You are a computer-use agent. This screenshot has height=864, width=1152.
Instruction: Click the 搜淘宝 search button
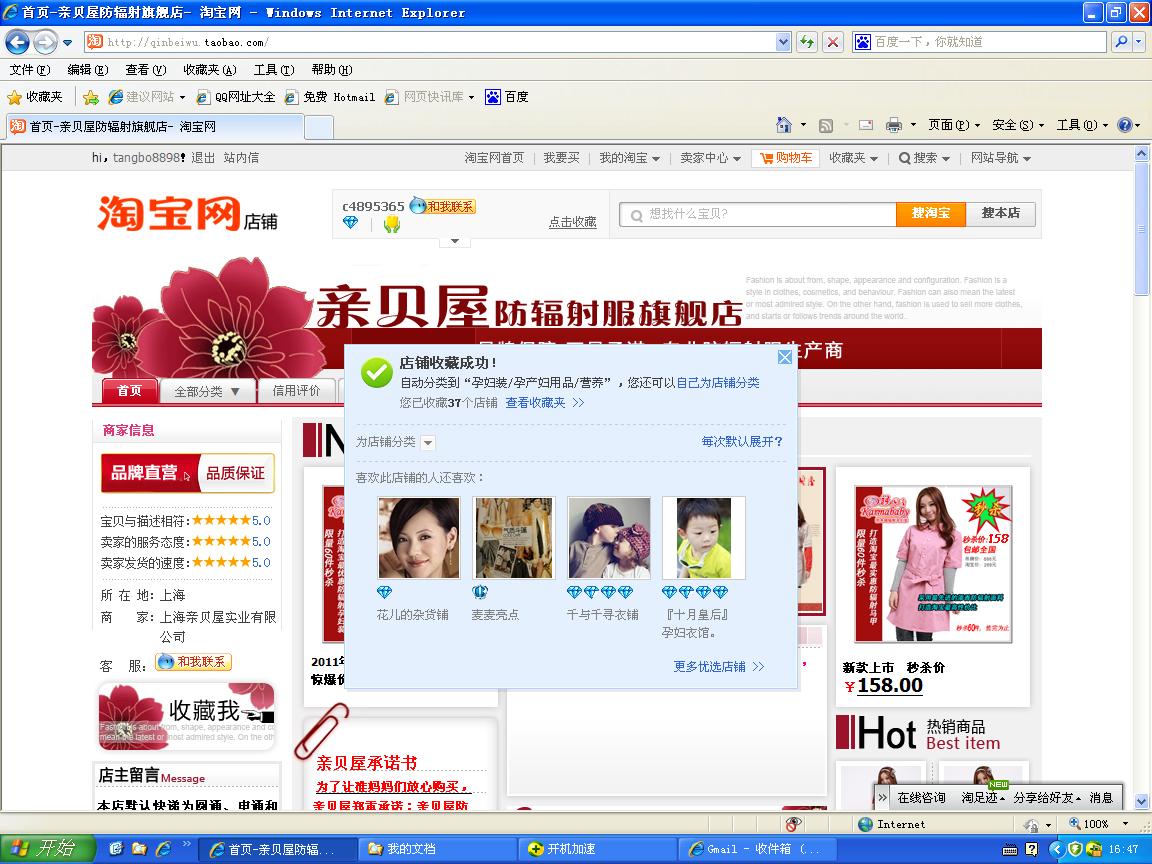click(930, 213)
